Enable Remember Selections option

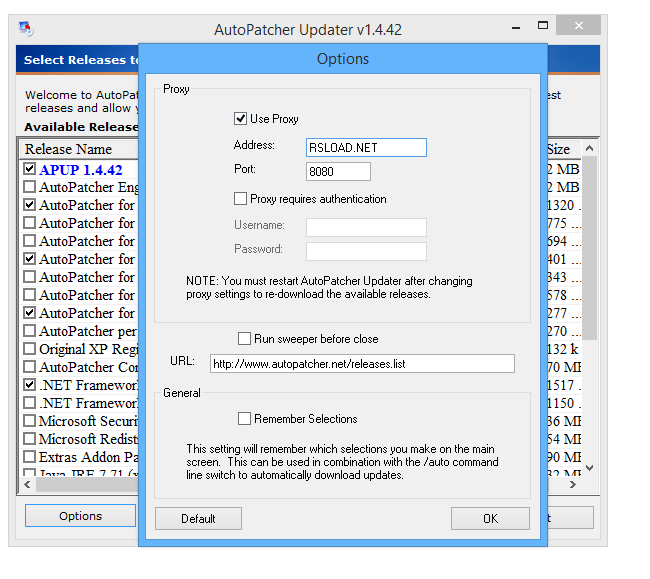click(x=244, y=419)
